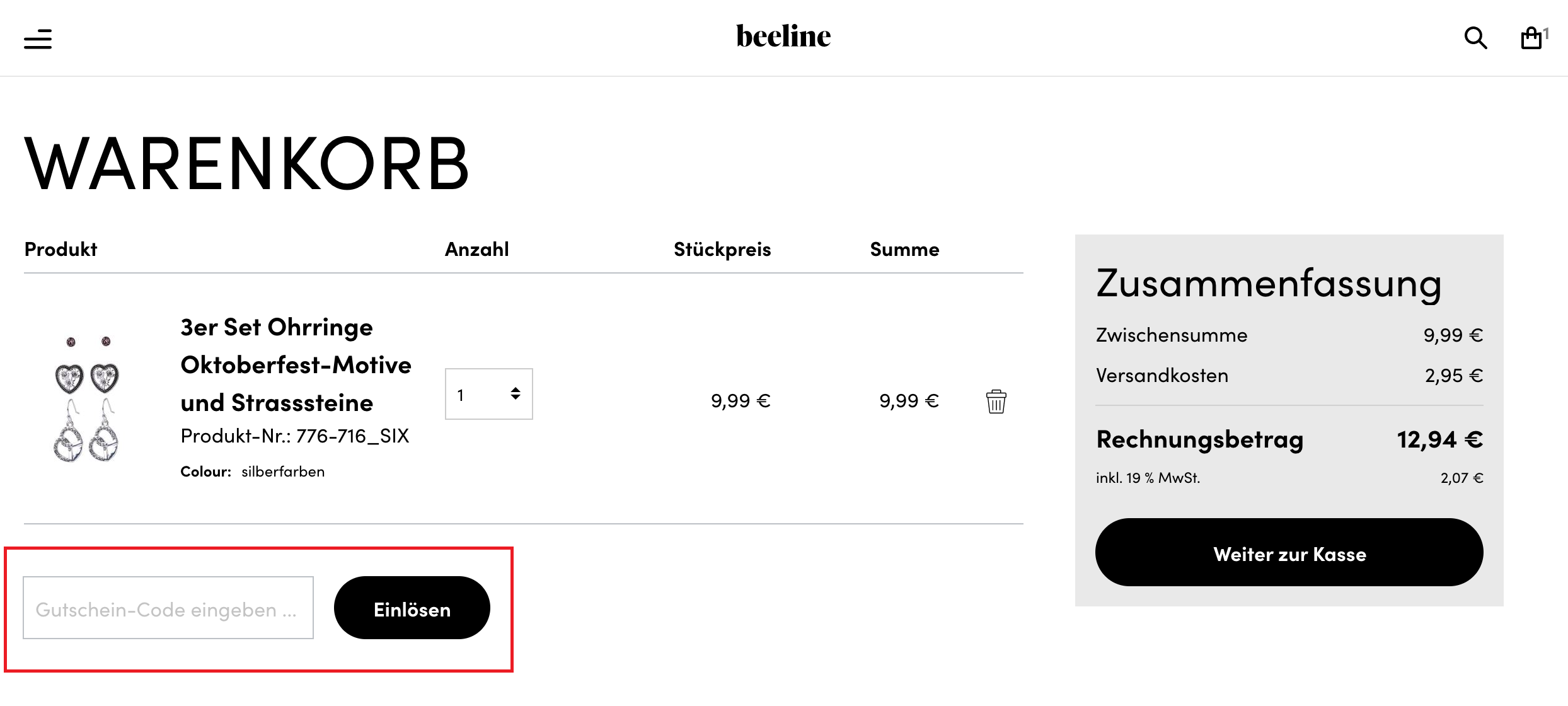
Task: Click the Stückpreis column header
Action: [722, 250]
